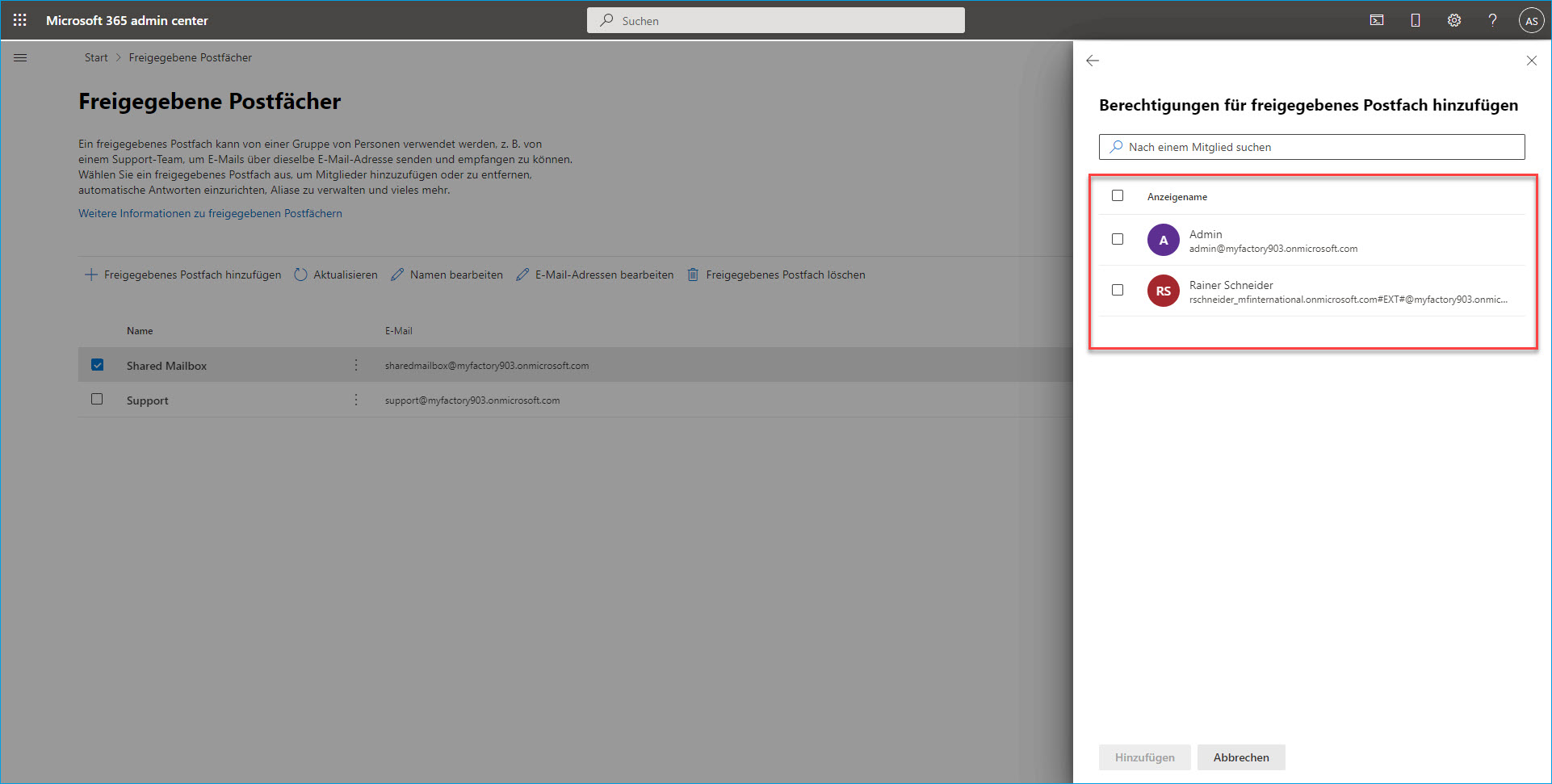The image size is (1552, 784).
Task: Open settings gear in top bar
Action: [x=1454, y=20]
